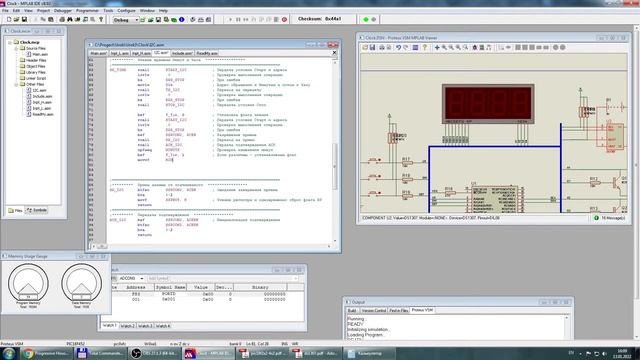Switch to the Include.asm editor tab
Image resolution: width=640 pixels, height=360 pixels.
click(x=182, y=53)
